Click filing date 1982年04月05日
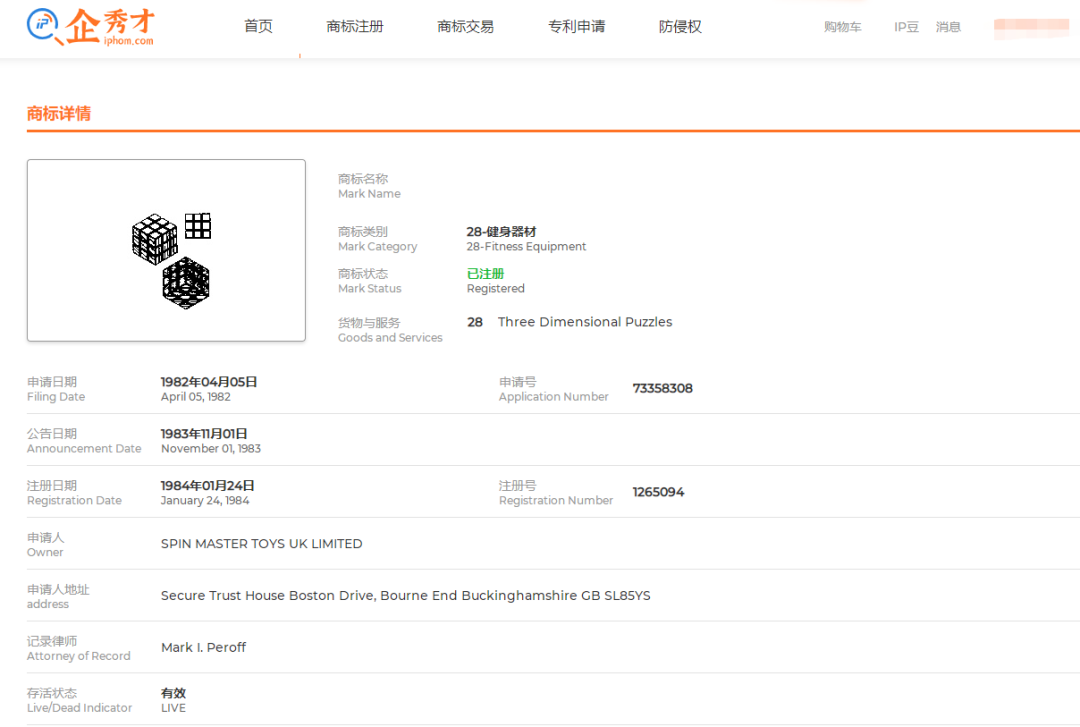 coord(209,382)
